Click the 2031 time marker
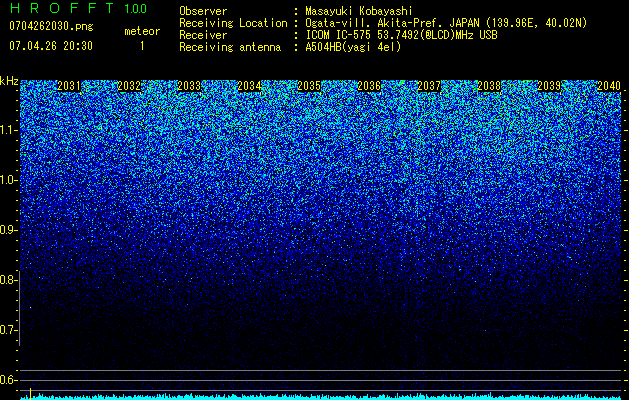This screenshot has height=400, width=629. coord(69,86)
